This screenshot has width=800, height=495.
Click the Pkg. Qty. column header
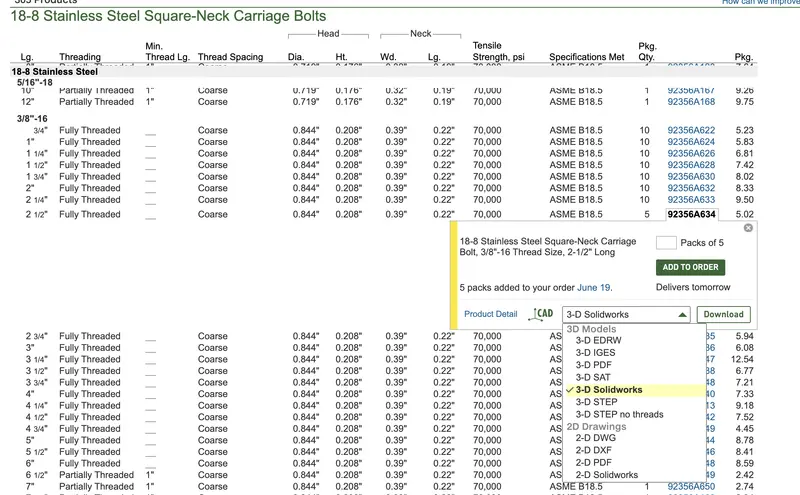[x=647, y=52]
